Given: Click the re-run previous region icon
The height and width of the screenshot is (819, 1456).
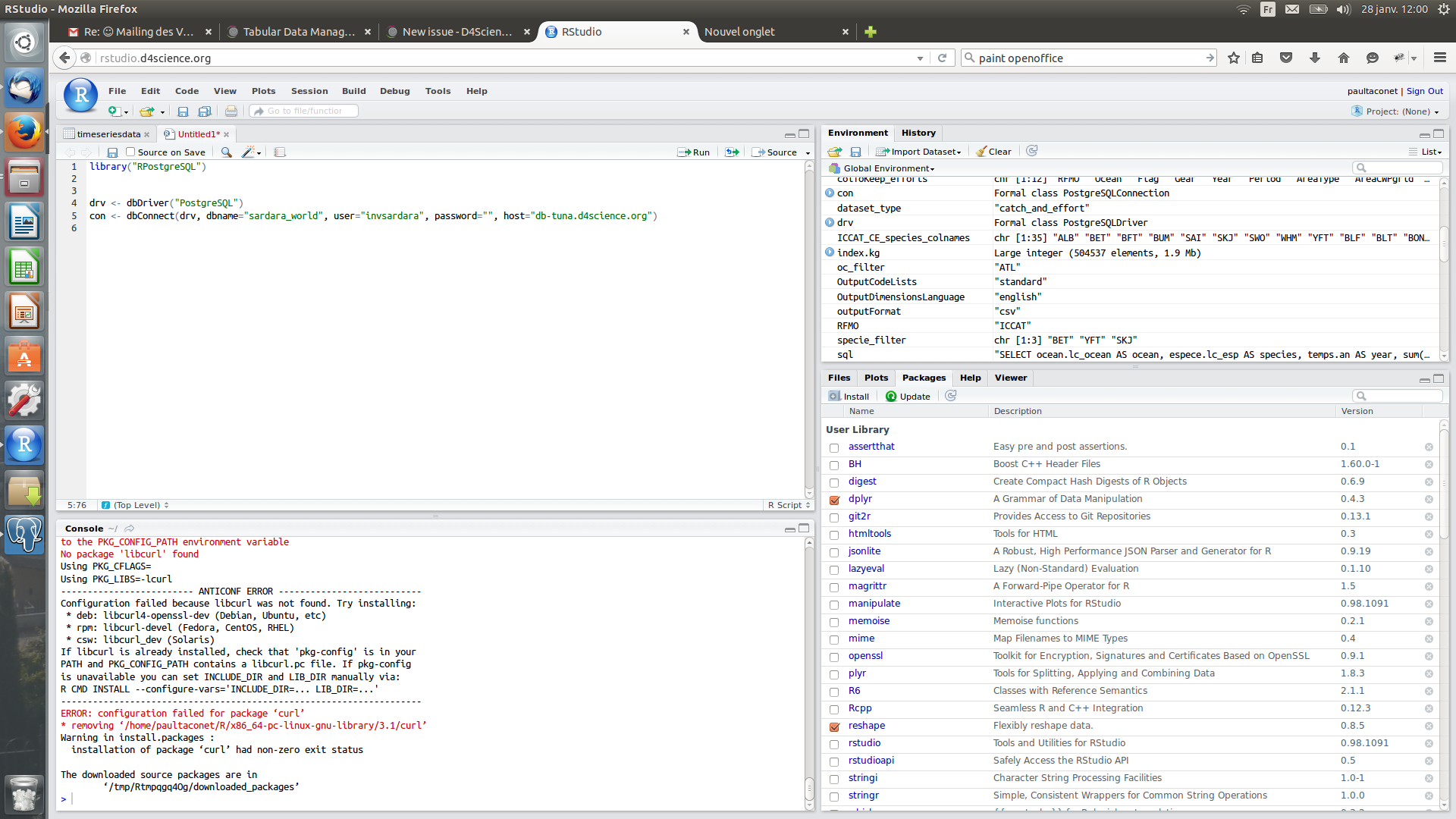Looking at the screenshot, I should pyautogui.click(x=732, y=152).
